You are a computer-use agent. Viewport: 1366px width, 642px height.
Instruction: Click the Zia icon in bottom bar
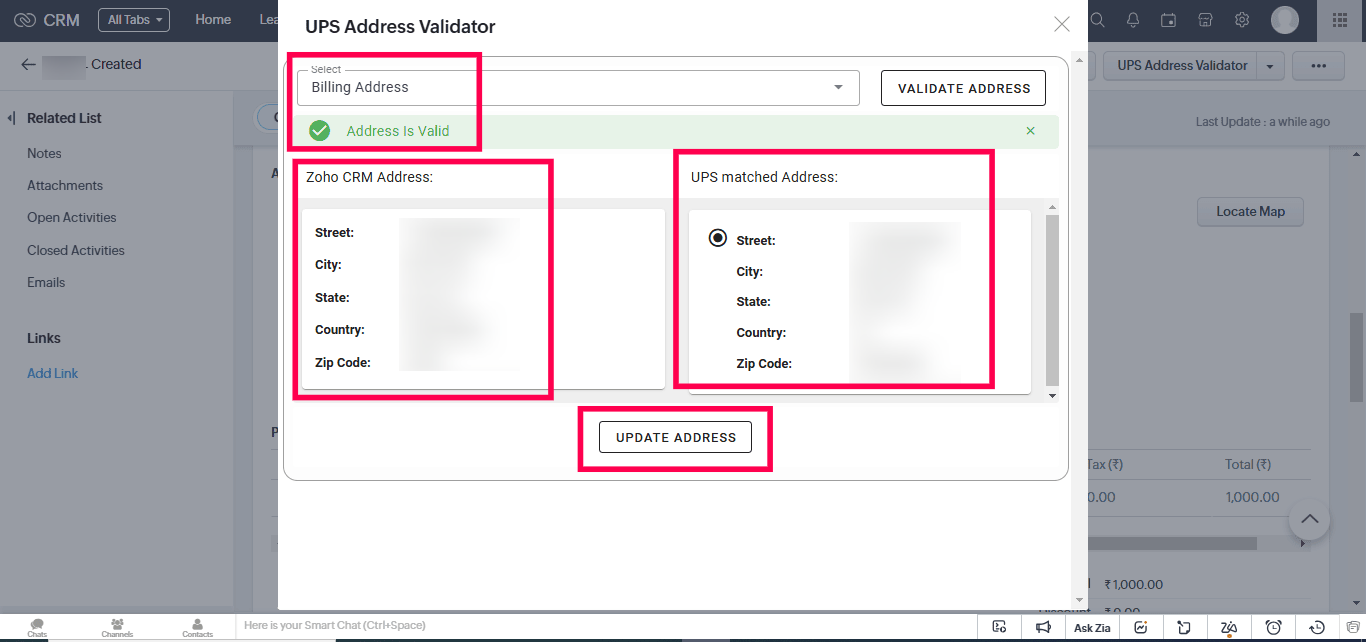(x=1229, y=627)
